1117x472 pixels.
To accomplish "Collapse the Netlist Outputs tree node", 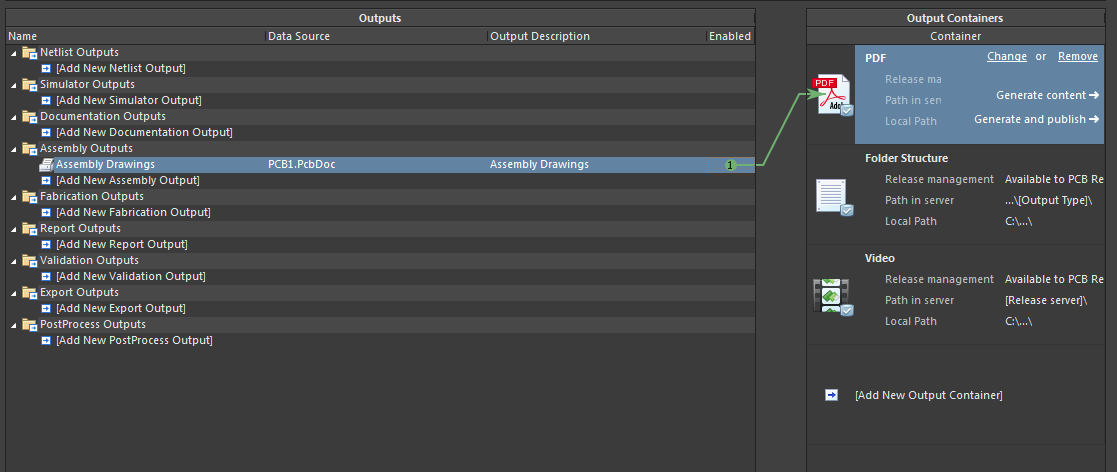I will pyautogui.click(x=13, y=52).
